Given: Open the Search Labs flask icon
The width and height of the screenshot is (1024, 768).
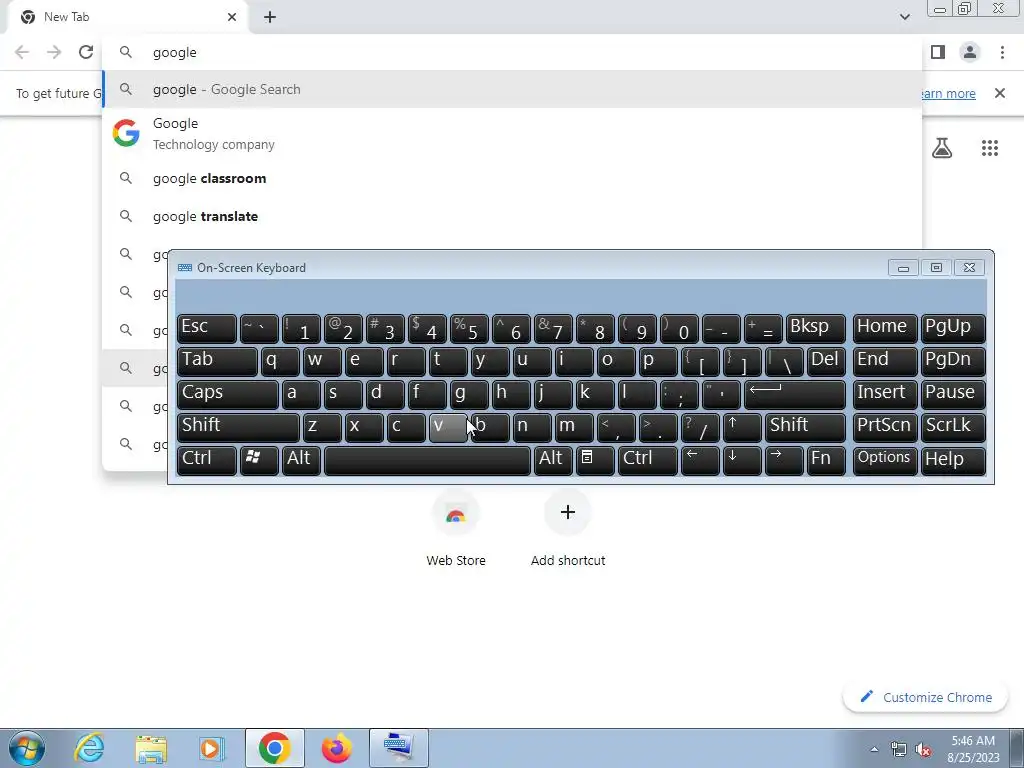Looking at the screenshot, I should (x=942, y=148).
